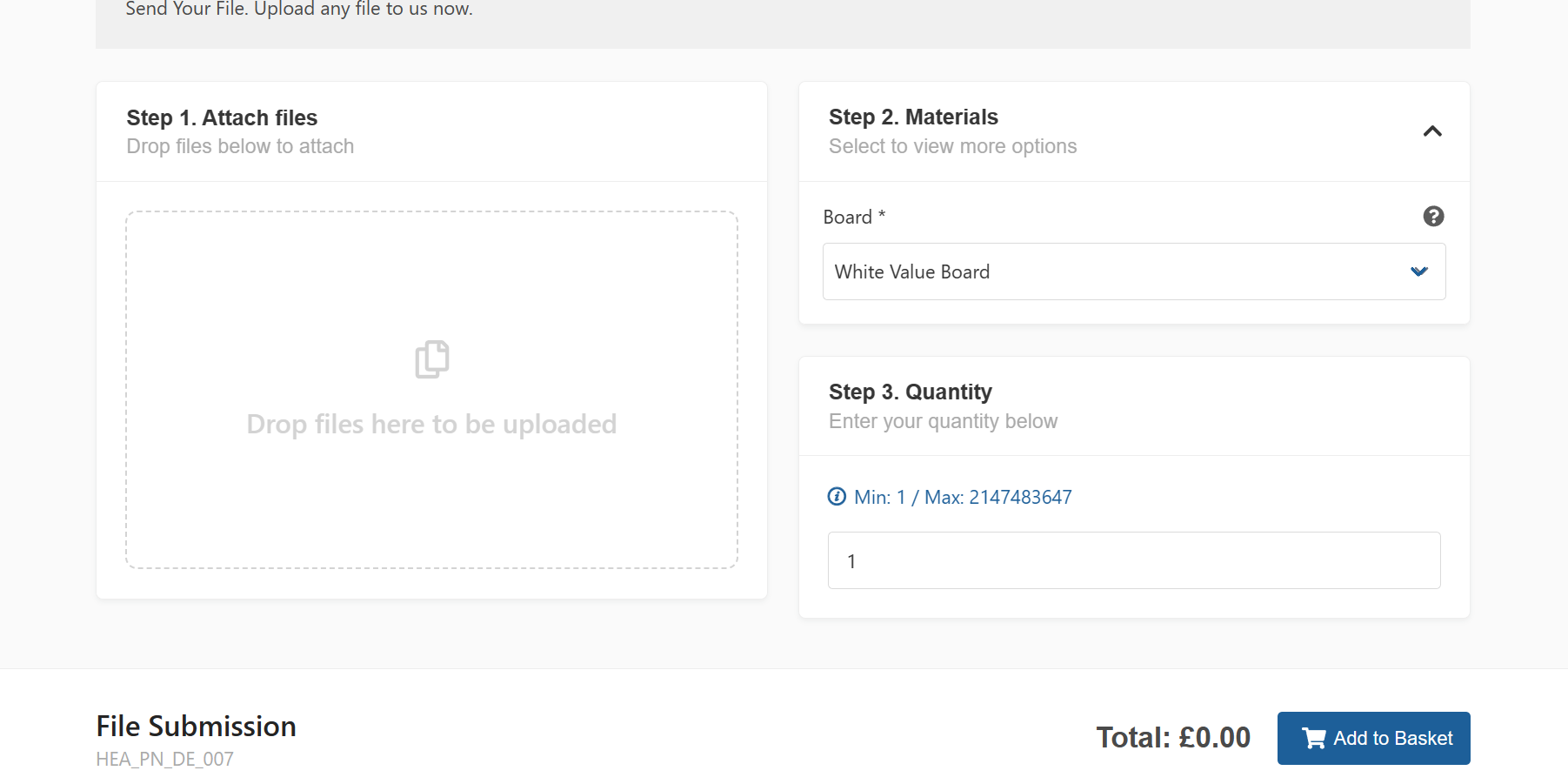Click 'Drop files below to attach' subtitle

coord(240,146)
